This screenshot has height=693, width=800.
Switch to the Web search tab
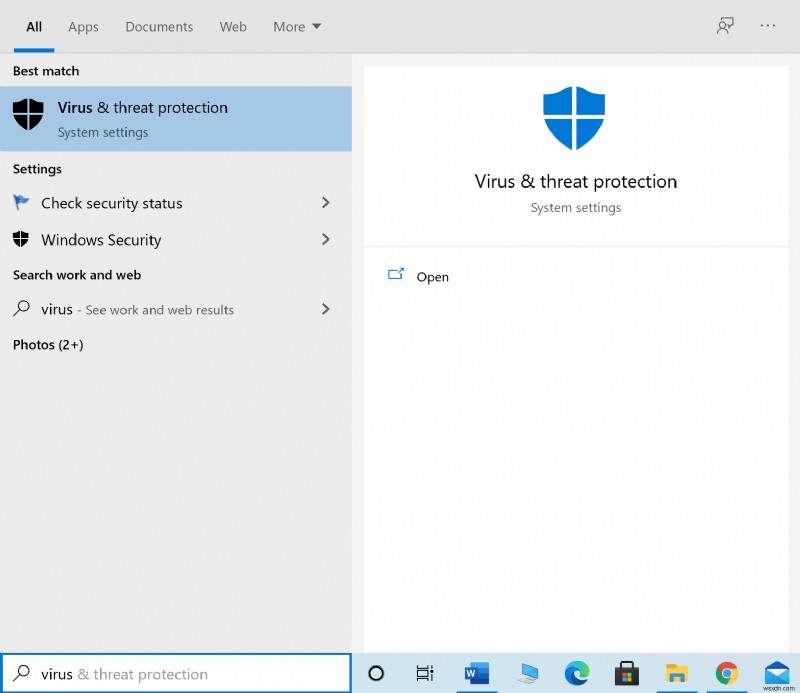click(x=233, y=27)
